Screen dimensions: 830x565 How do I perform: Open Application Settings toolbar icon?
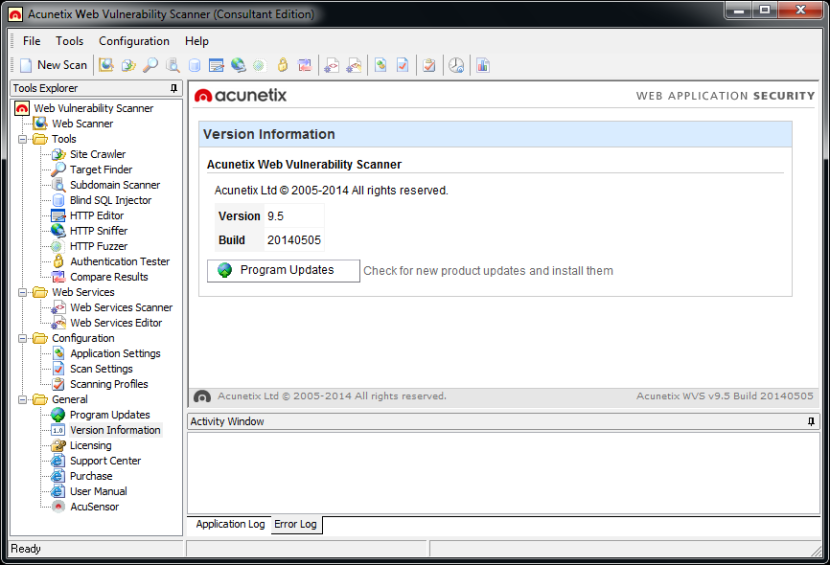click(381, 65)
